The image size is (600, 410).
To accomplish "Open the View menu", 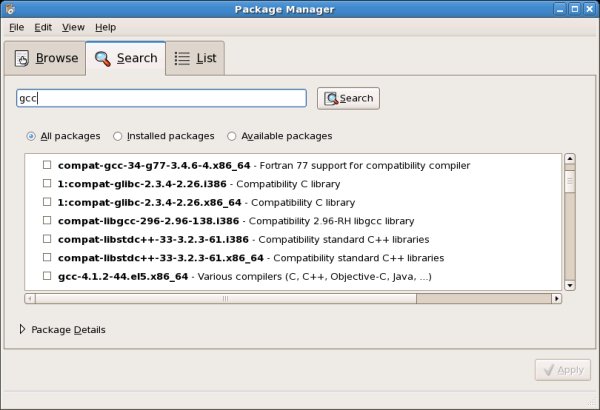I will [x=73, y=27].
